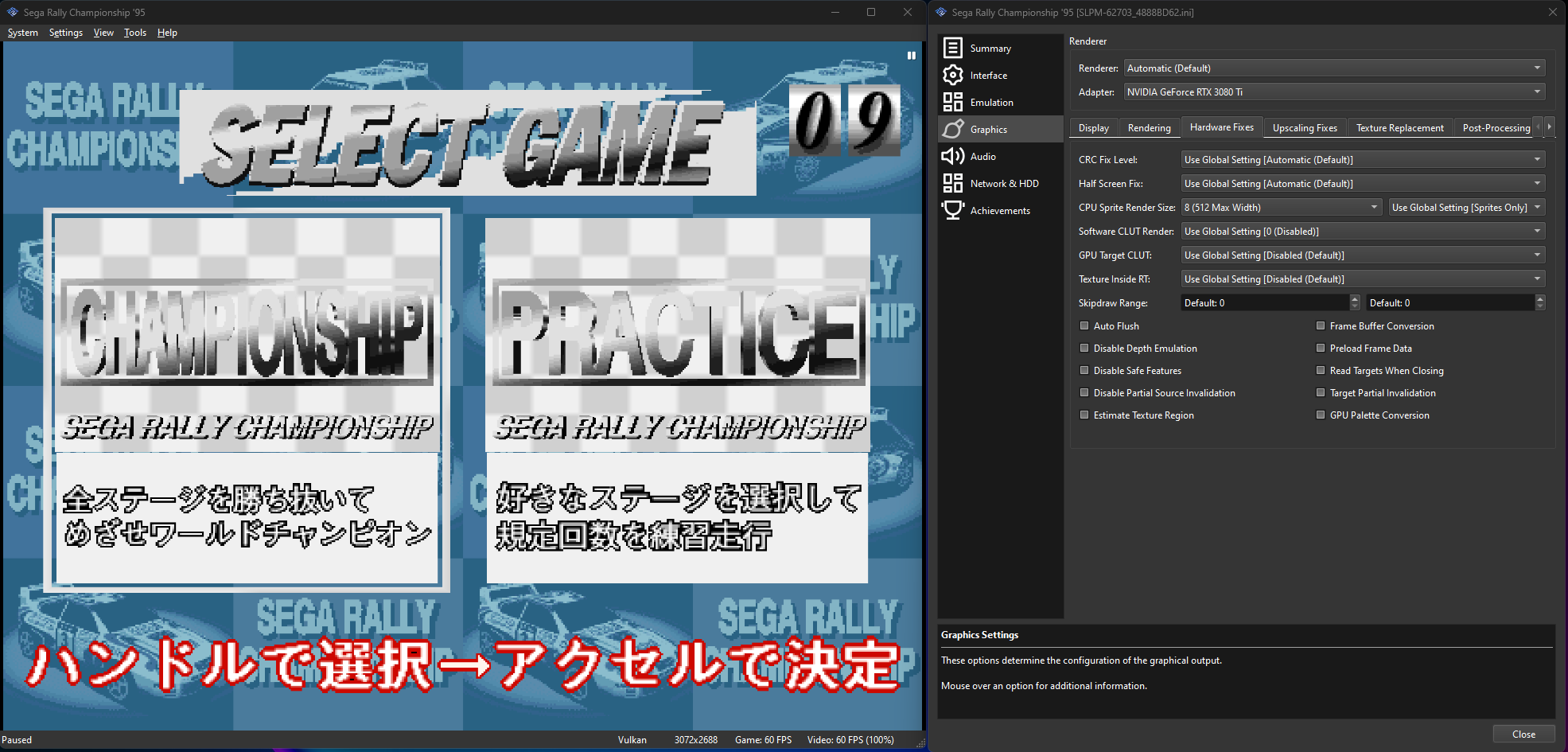Open the Renderer dropdown
Image resolution: width=1568 pixels, height=752 pixels.
pyautogui.click(x=1334, y=68)
